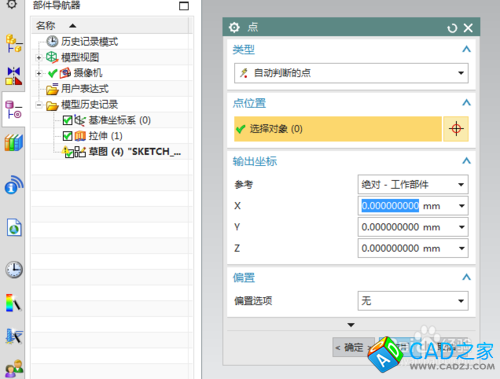Click the Extrude (1) feature icon
Screen dimensions: 500x379
(80, 136)
